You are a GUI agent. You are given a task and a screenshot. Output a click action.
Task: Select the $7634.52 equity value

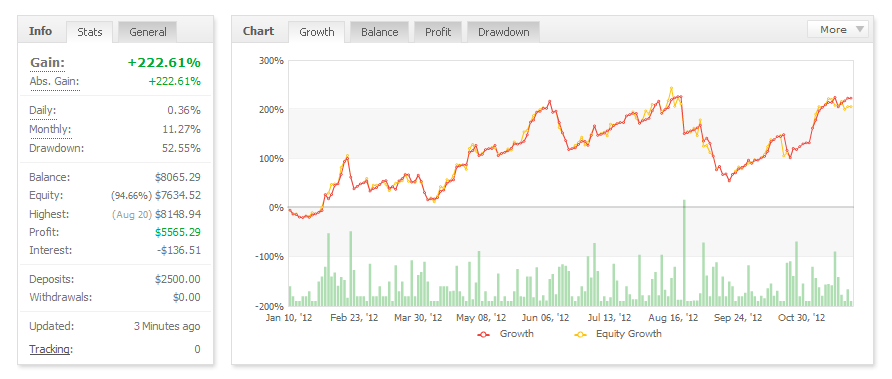(x=177, y=195)
